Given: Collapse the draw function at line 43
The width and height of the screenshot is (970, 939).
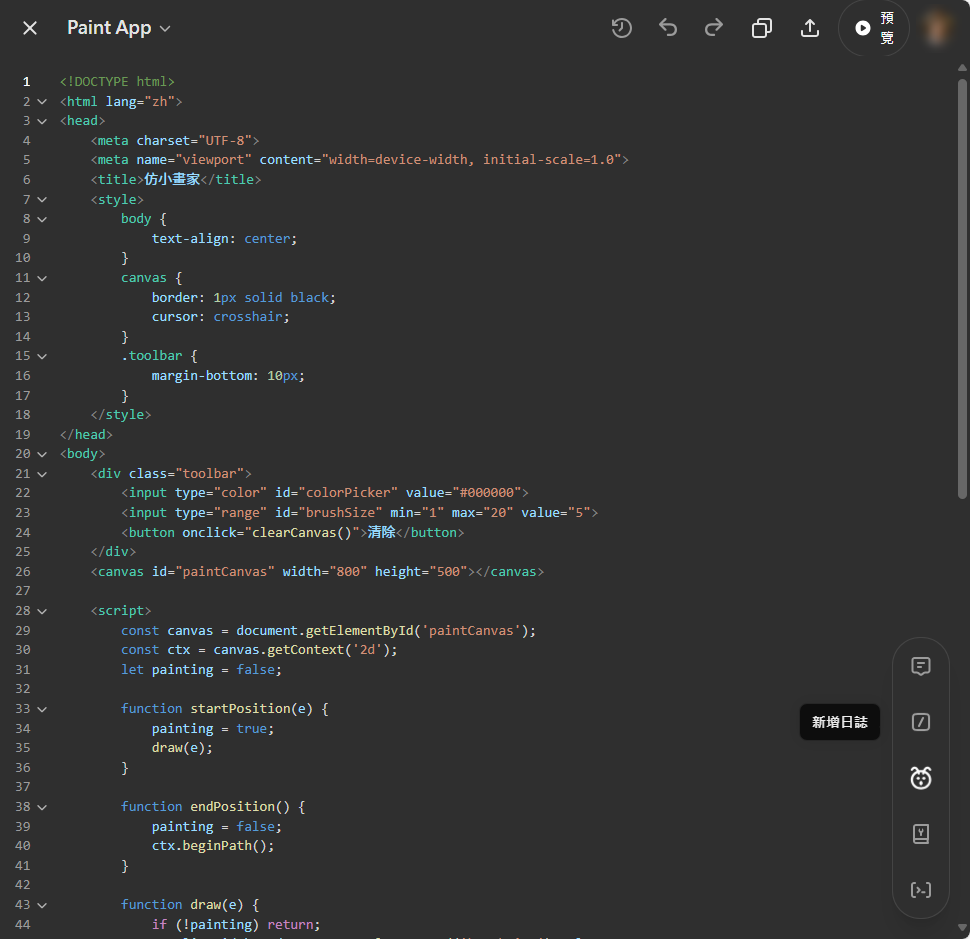Looking at the screenshot, I should [42, 905].
